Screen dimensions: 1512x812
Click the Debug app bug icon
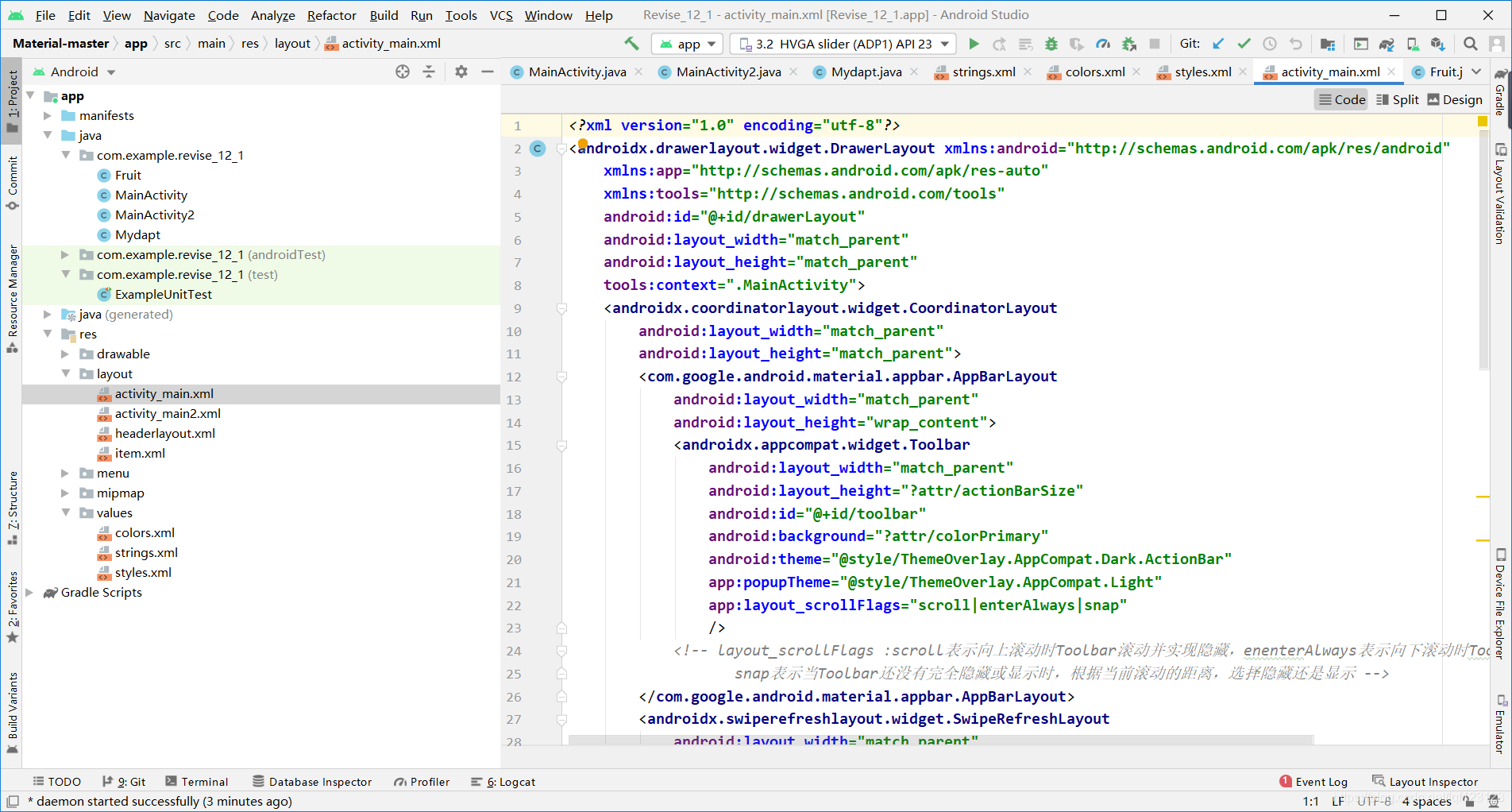[1051, 44]
